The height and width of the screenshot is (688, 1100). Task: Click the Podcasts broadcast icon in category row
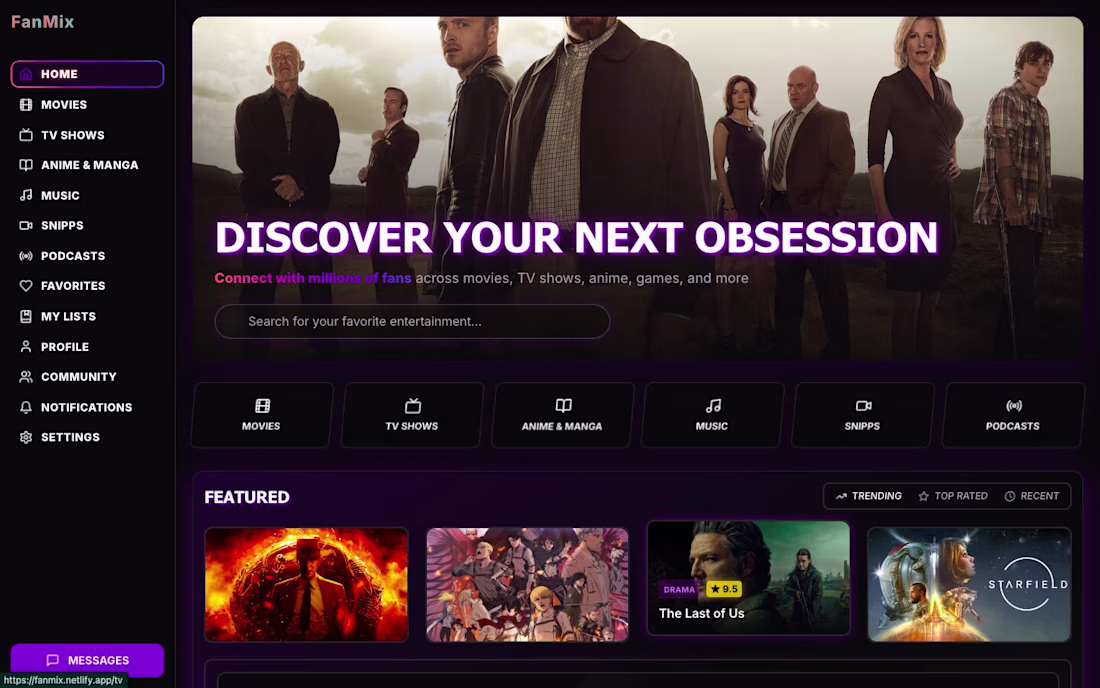(x=1014, y=405)
